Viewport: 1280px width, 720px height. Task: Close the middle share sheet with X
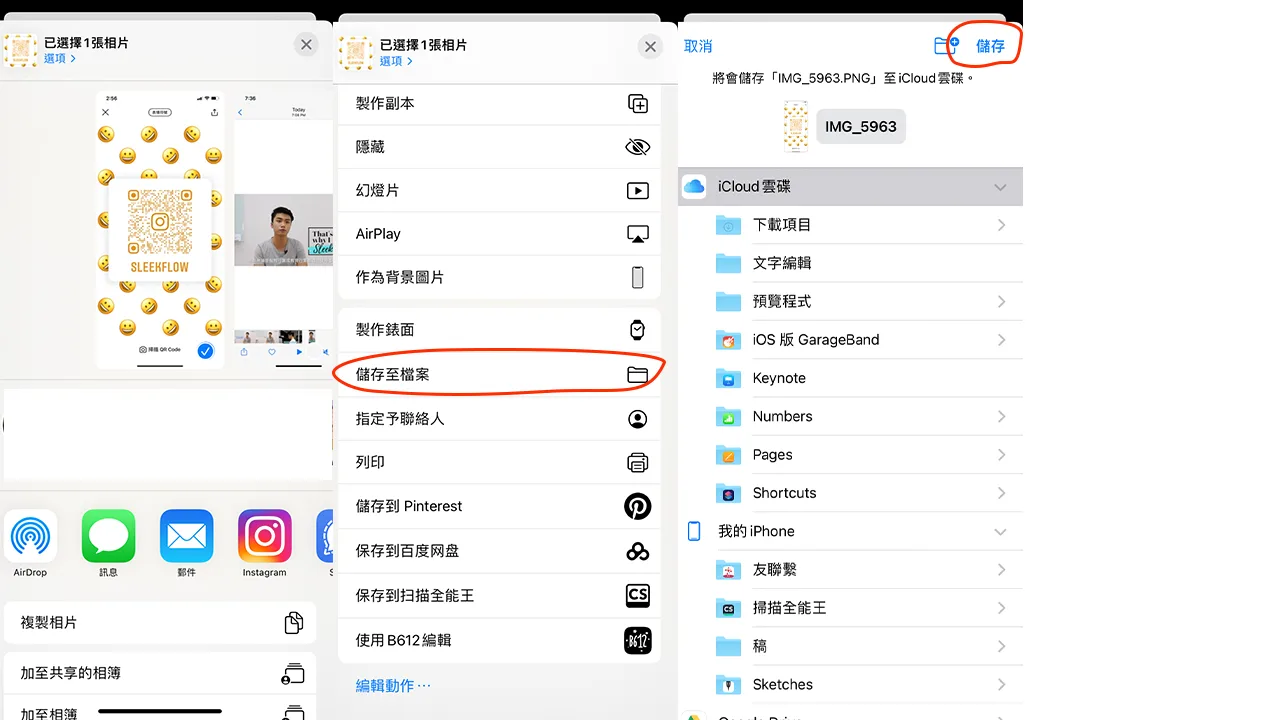coord(650,46)
